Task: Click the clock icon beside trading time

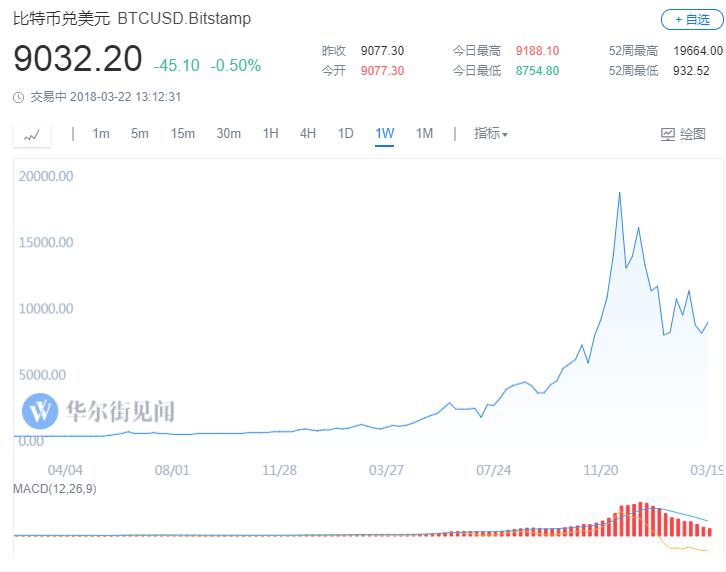Action: coord(19,97)
